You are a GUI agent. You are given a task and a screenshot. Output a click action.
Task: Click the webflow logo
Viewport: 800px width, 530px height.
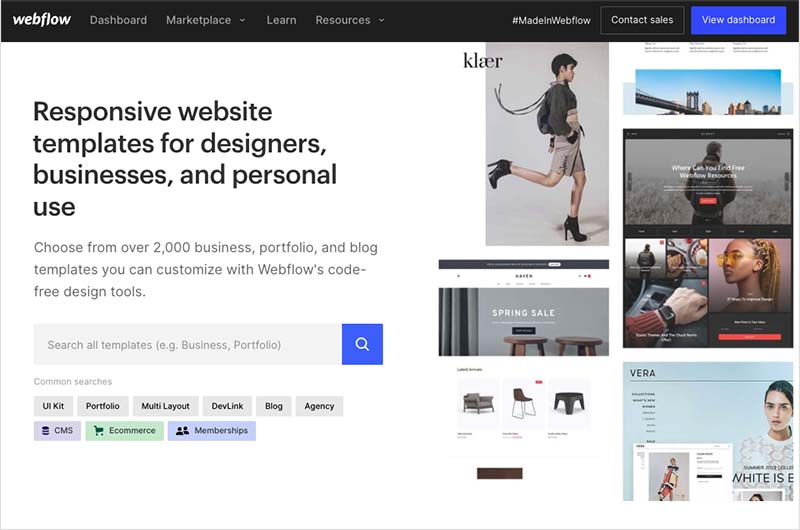[x=42, y=20]
